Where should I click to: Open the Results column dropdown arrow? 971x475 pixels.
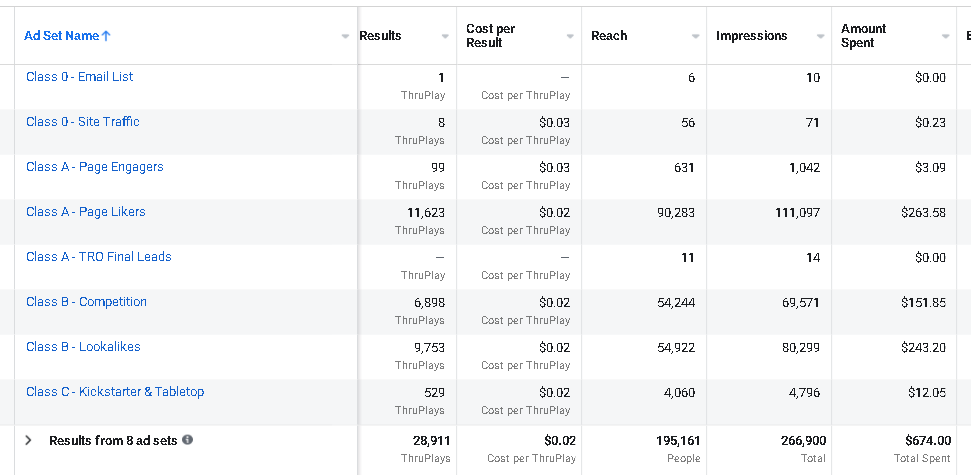pos(445,36)
